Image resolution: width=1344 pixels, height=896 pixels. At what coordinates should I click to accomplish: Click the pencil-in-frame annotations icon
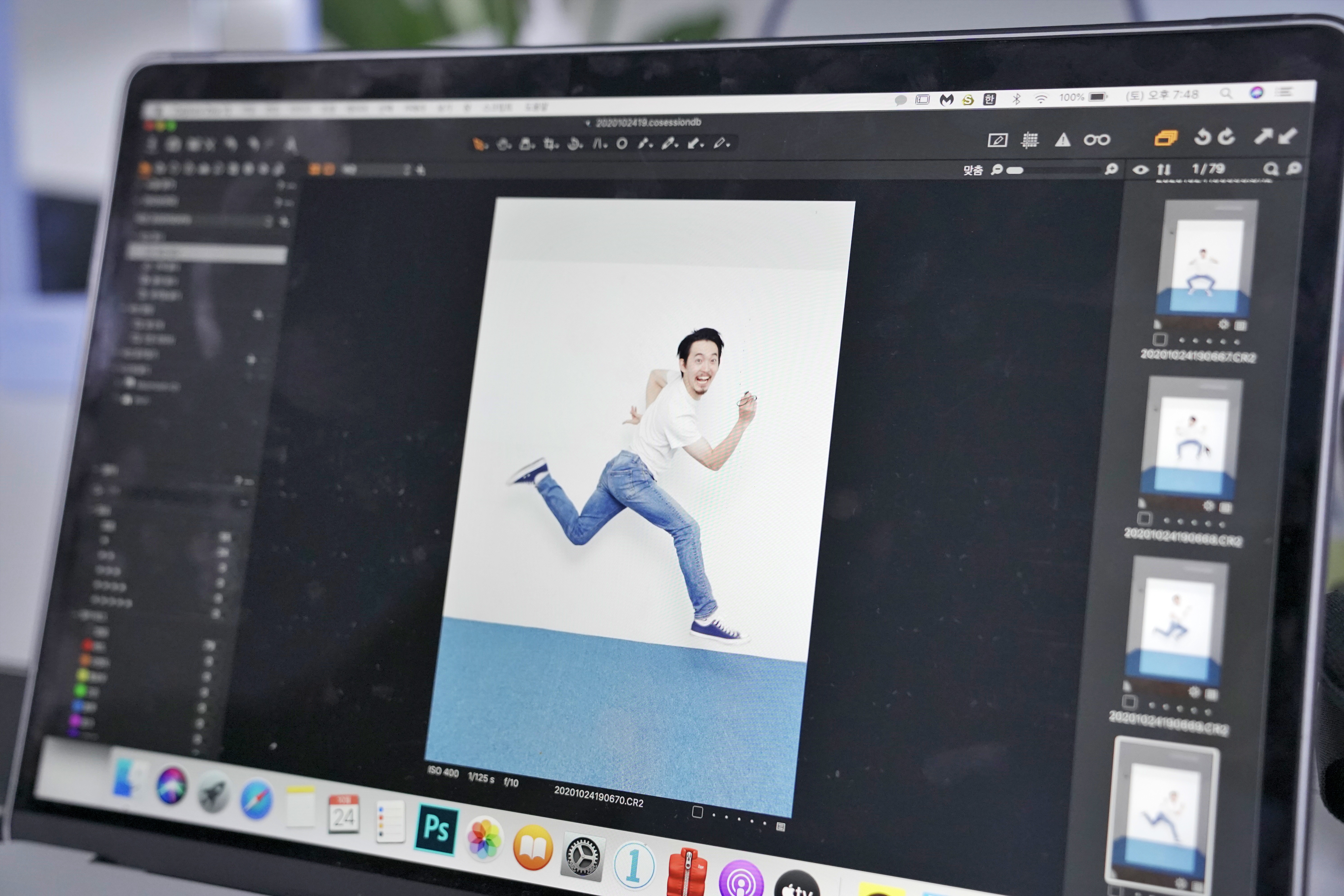pos(997,140)
